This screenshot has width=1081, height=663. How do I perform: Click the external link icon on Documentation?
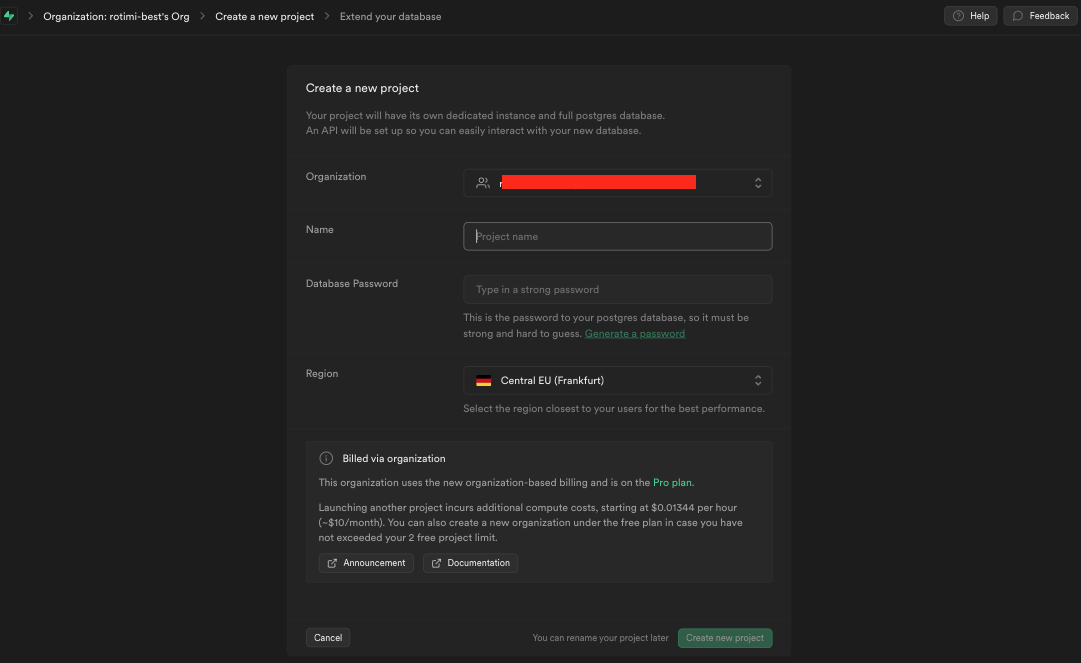[x=436, y=563]
